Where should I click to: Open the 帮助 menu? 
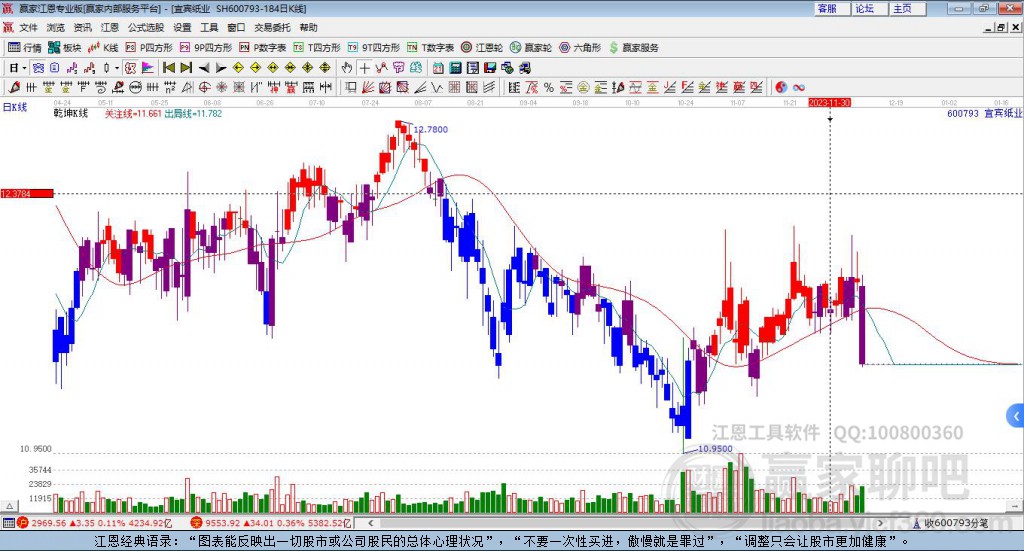[308, 27]
